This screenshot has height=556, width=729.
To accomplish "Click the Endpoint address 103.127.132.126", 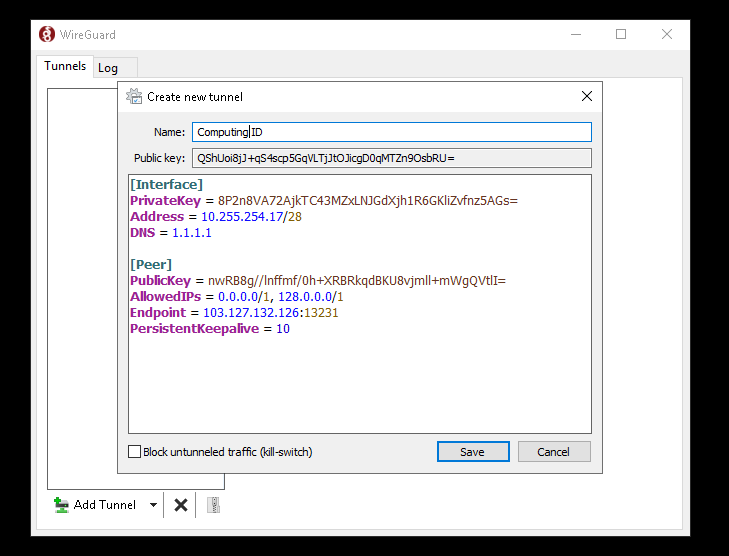I will coord(251,312).
